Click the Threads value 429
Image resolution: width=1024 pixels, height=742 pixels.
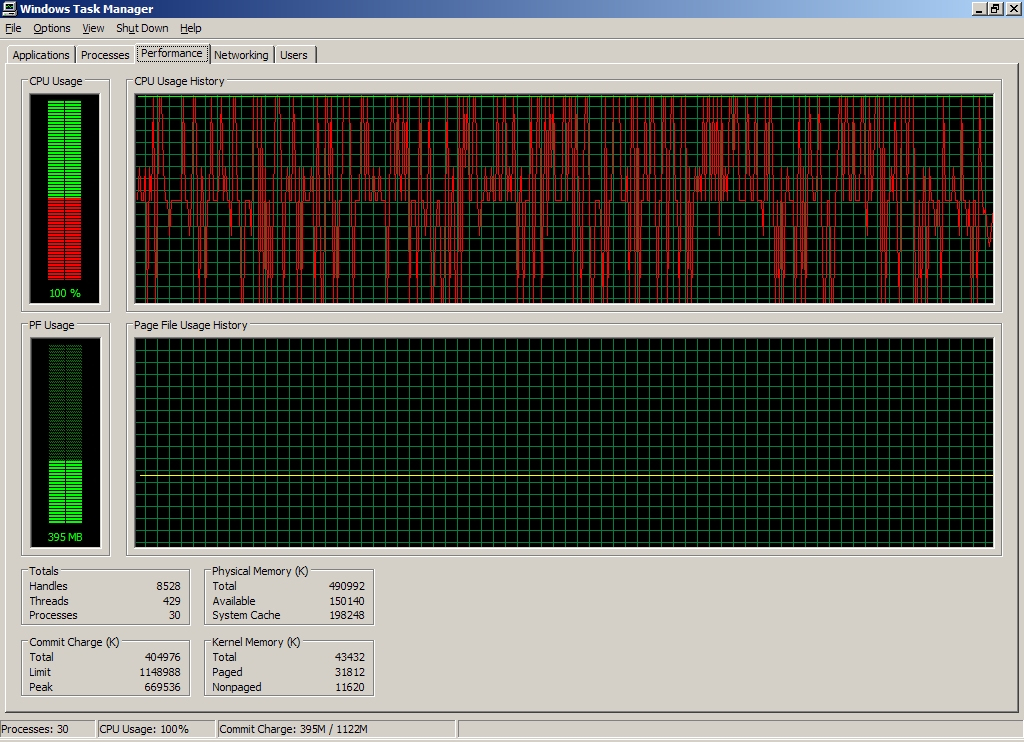click(171, 601)
